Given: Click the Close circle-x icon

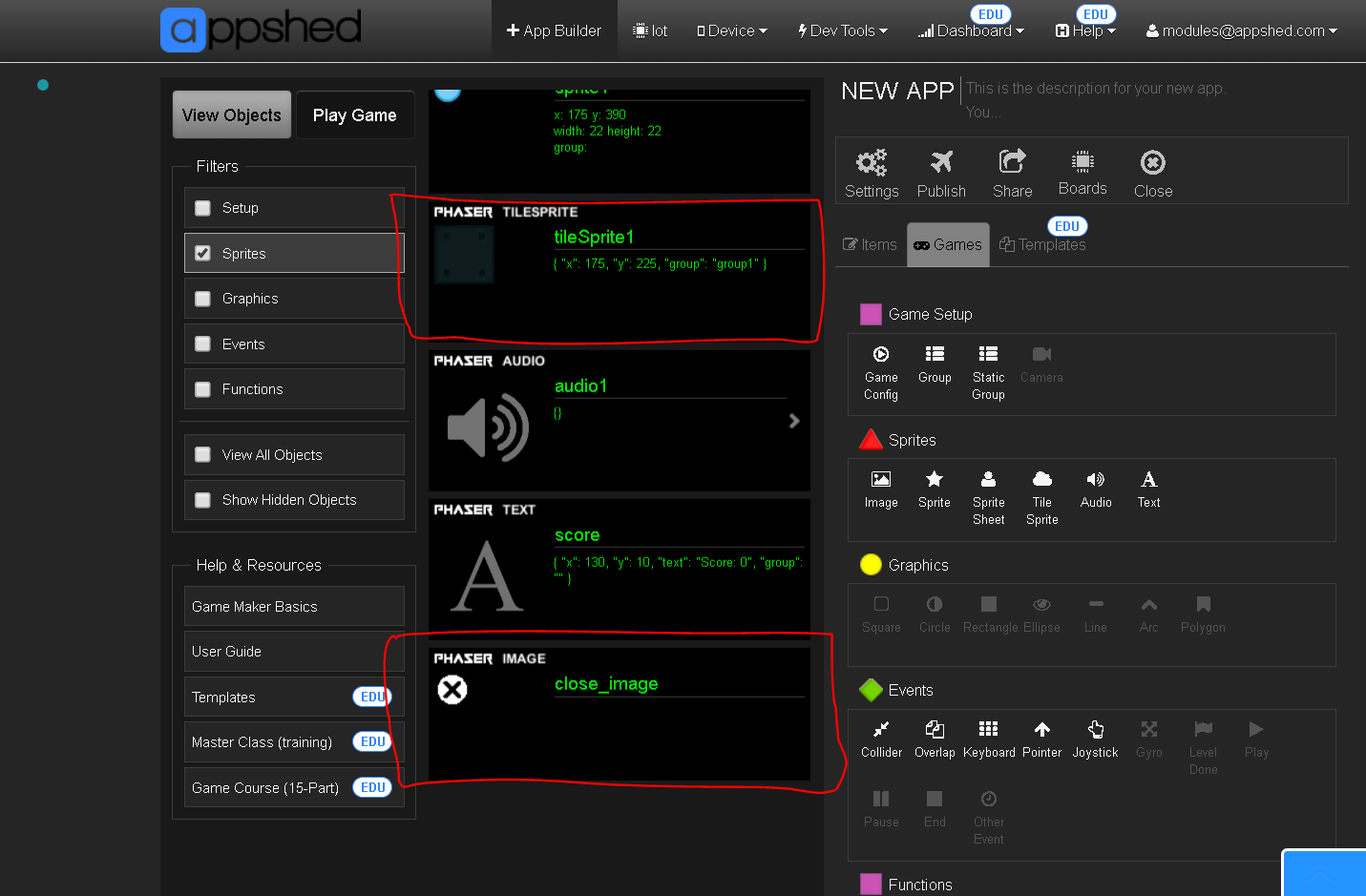Looking at the screenshot, I should click(1153, 162).
